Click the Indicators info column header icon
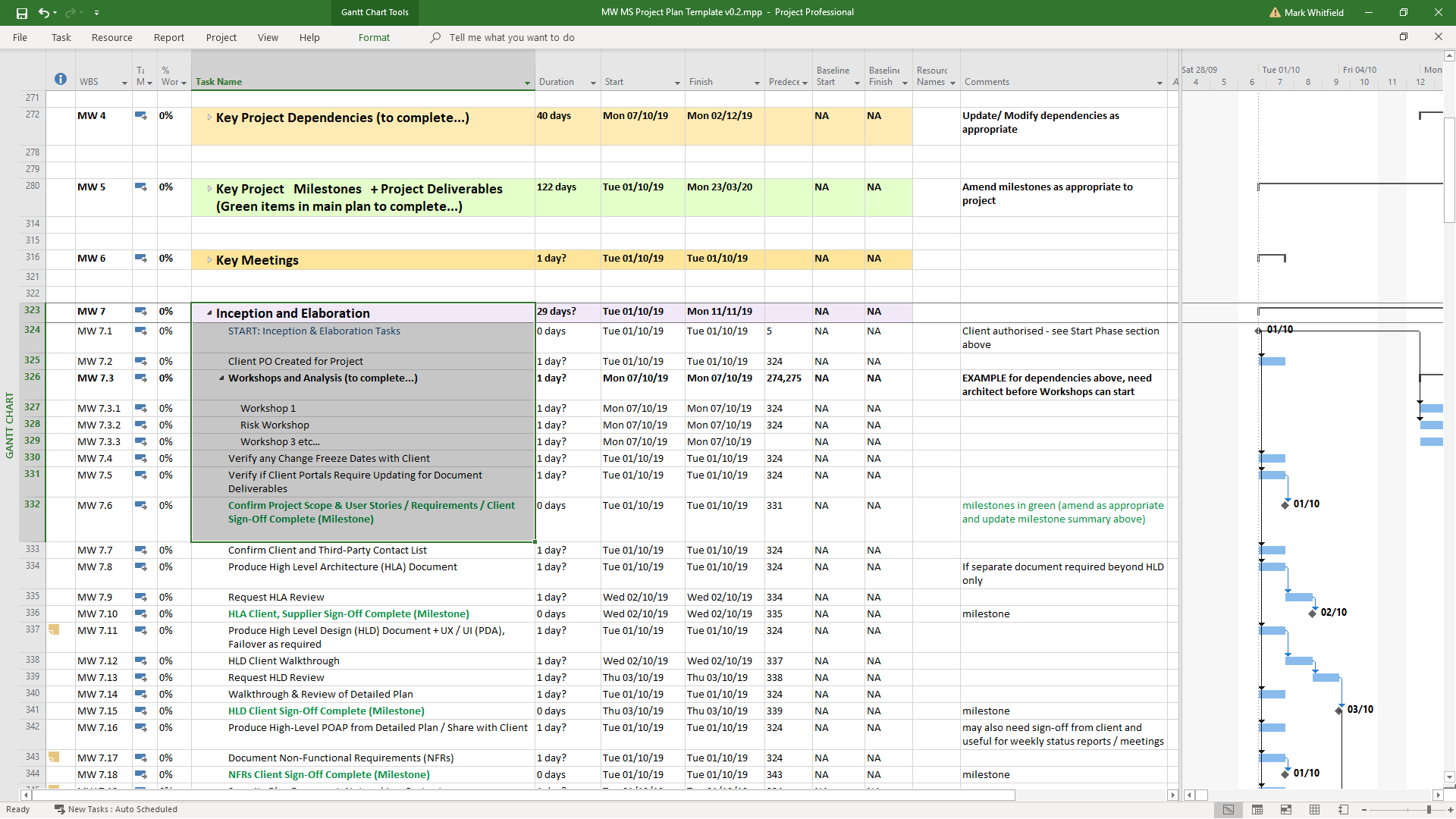 coord(61,80)
